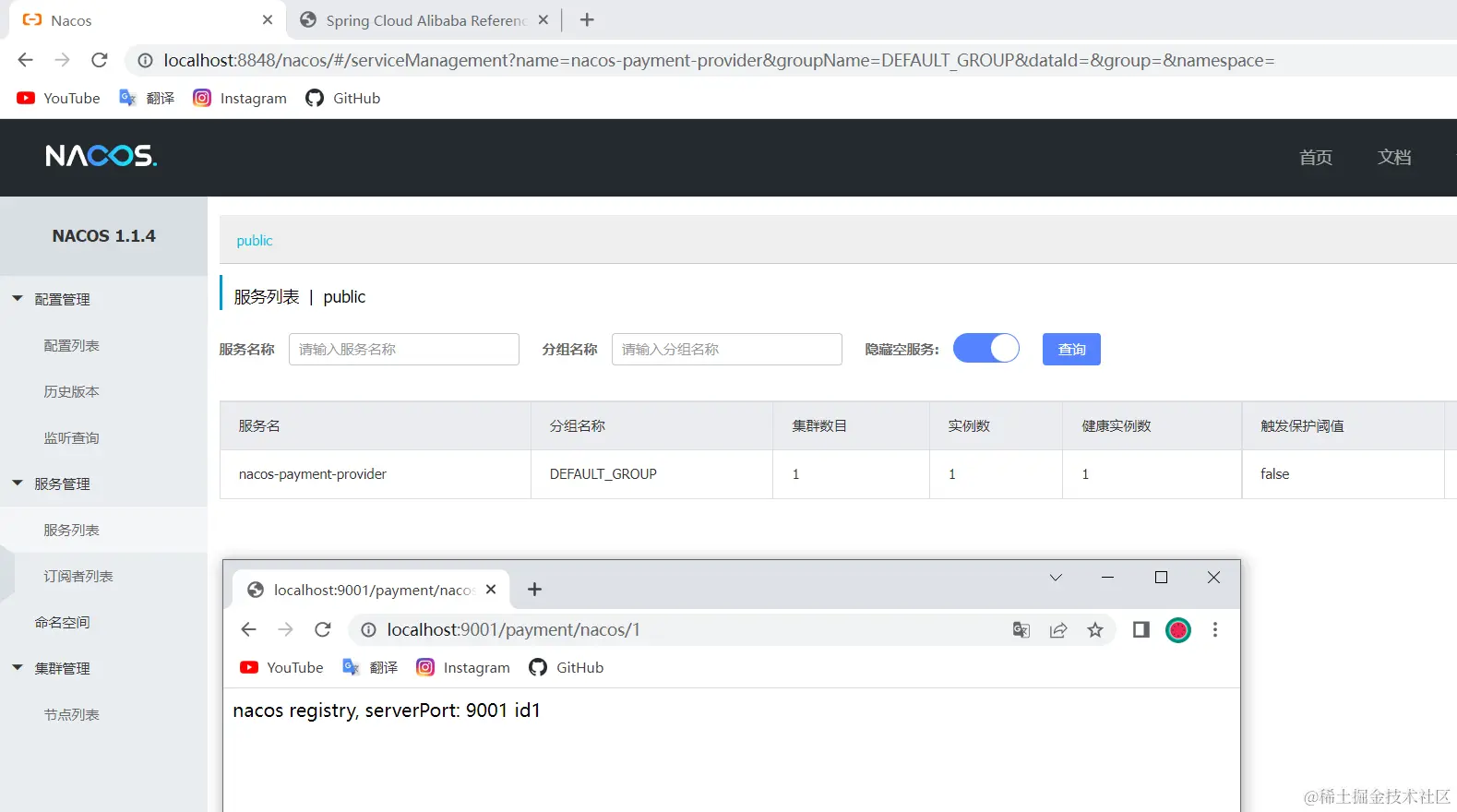The height and width of the screenshot is (812, 1457).
Task: Click the NACOS 1.1.4 version label
Action: [103, 235]
